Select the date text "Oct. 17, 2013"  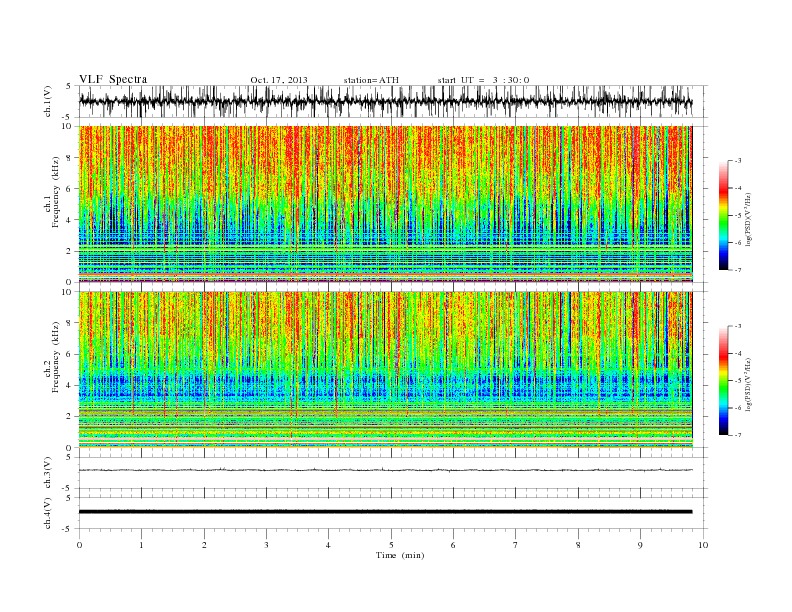click(x=279, y=80)
